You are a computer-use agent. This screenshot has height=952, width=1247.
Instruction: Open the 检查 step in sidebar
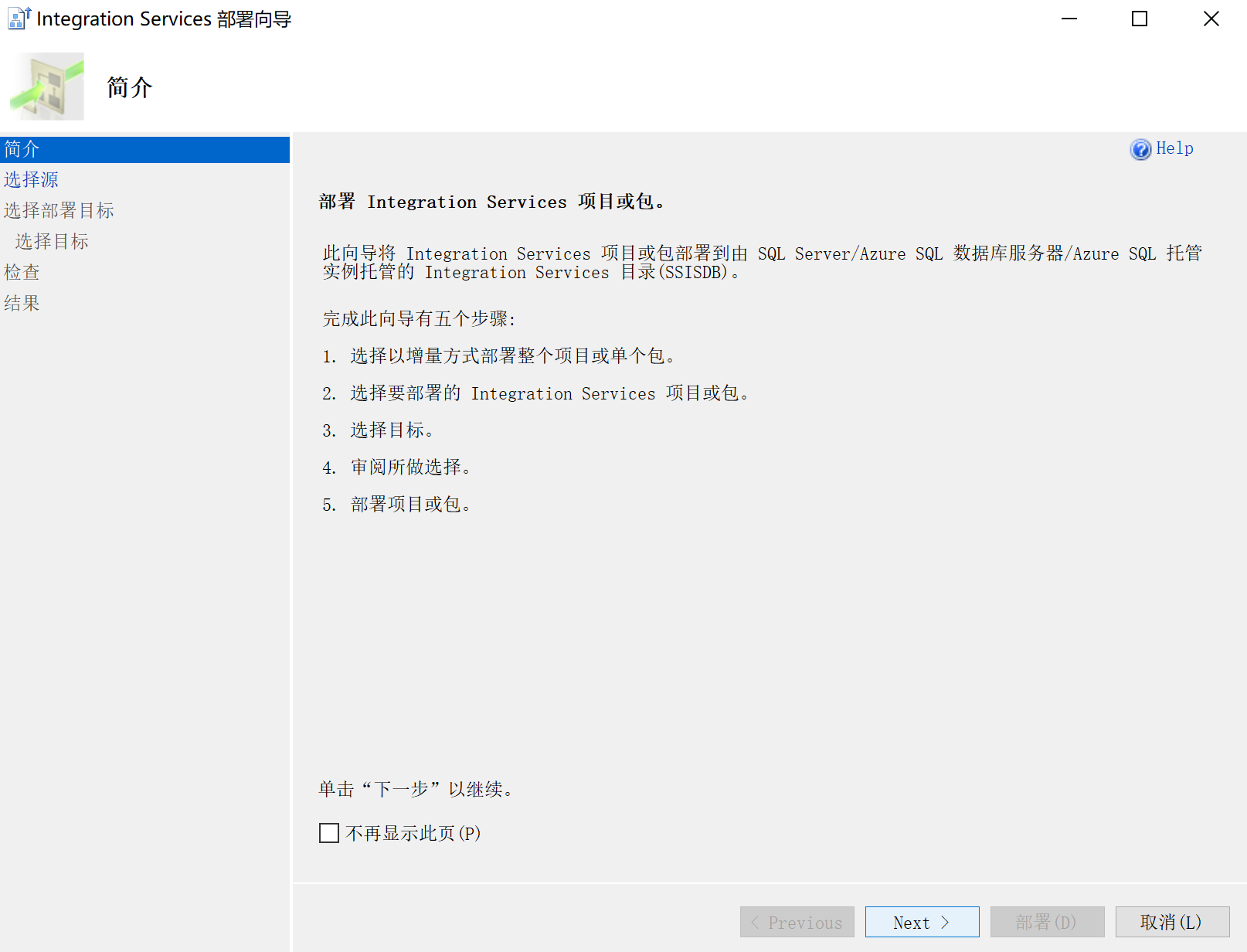tap(22, 272)
